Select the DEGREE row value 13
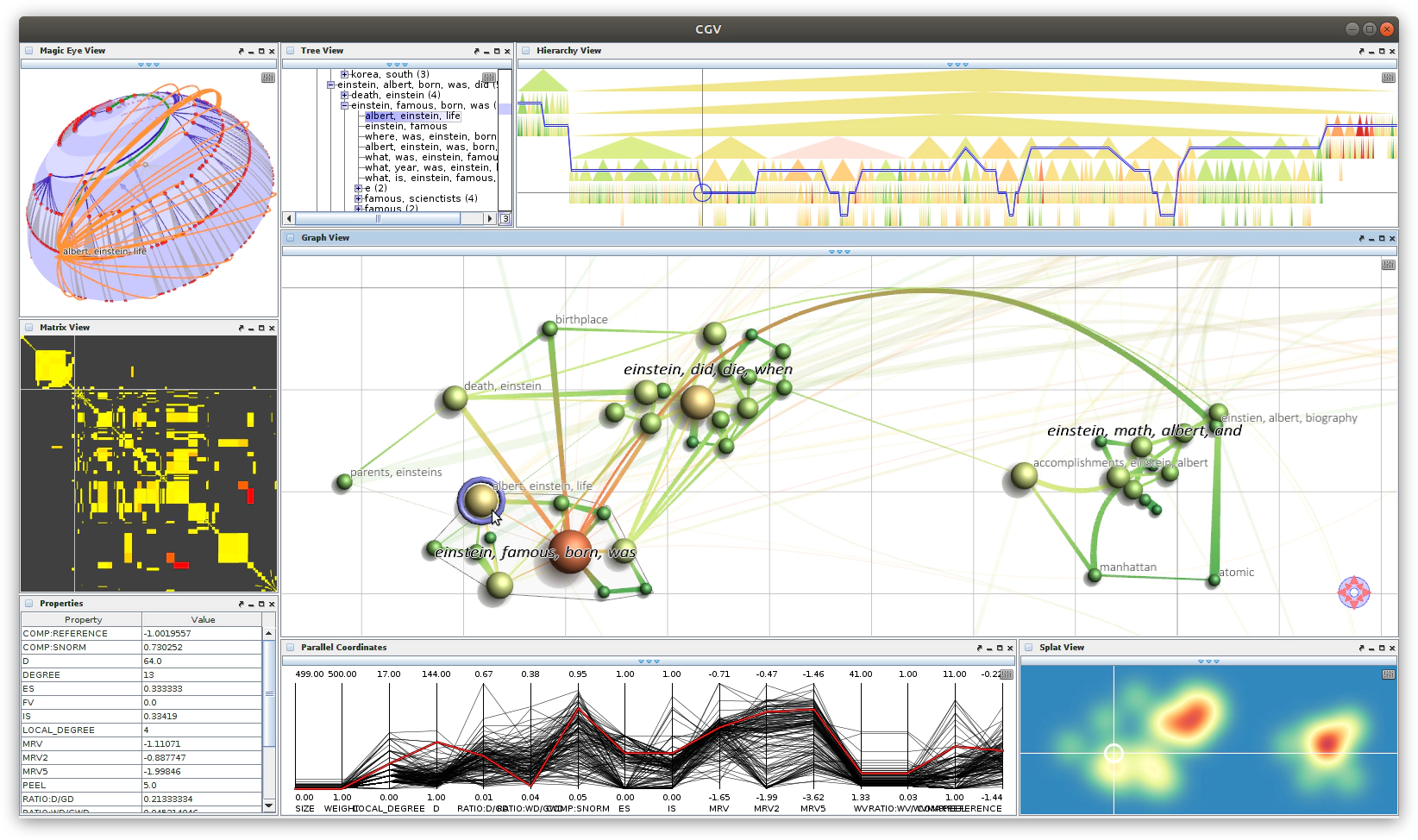 (202, 674)
